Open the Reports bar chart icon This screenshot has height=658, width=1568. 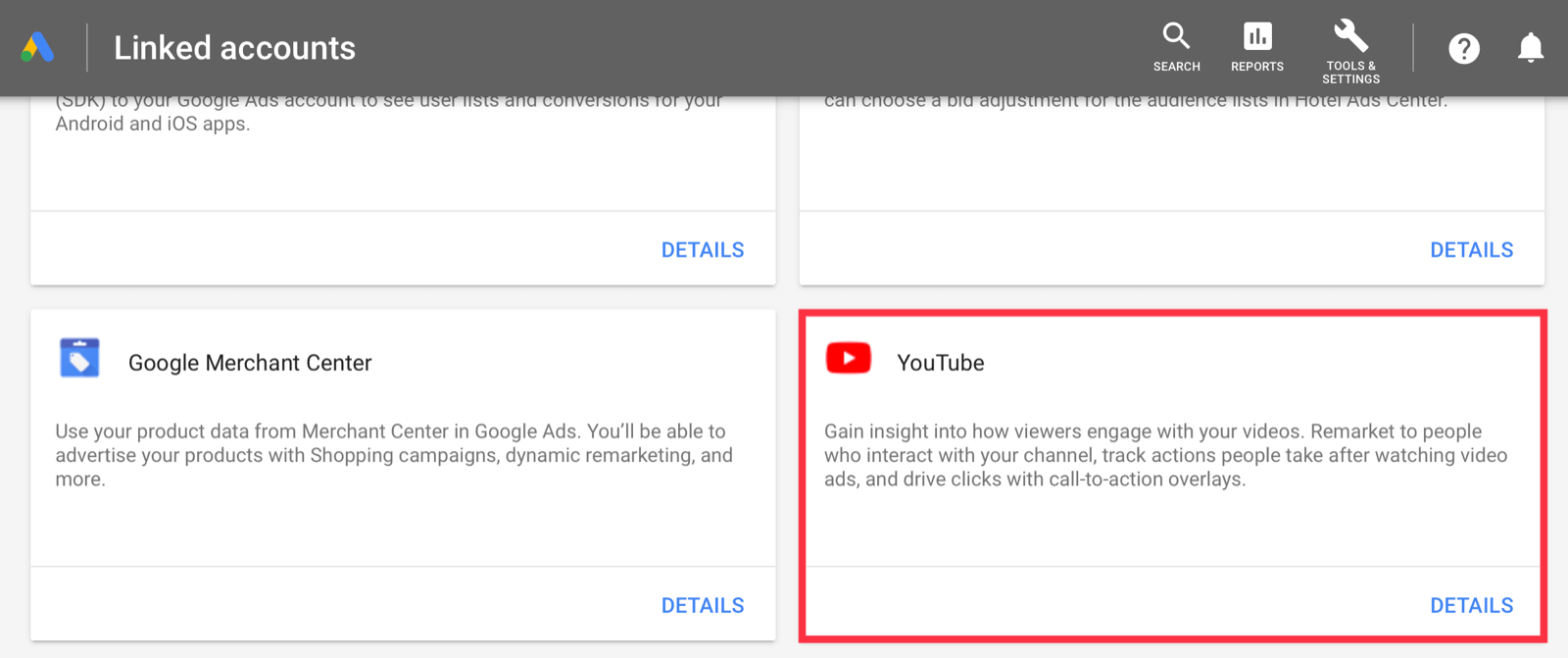[x=1257, y=36]
